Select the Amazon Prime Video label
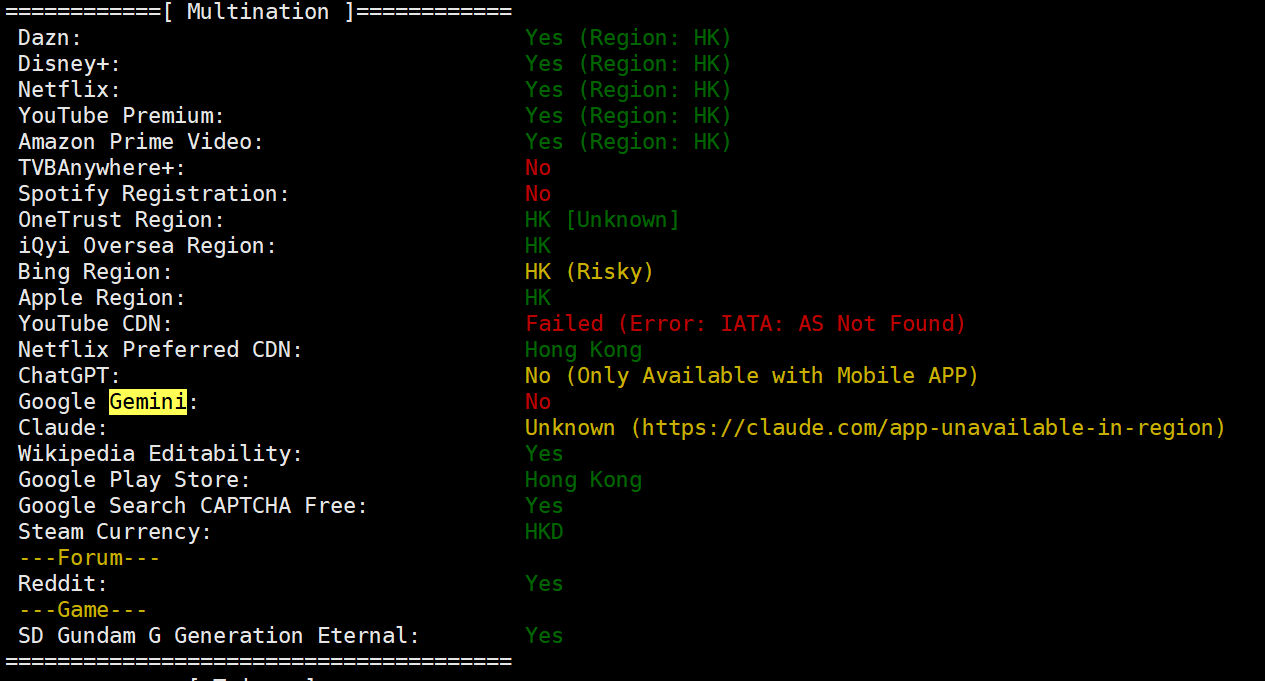 point(141,142)
